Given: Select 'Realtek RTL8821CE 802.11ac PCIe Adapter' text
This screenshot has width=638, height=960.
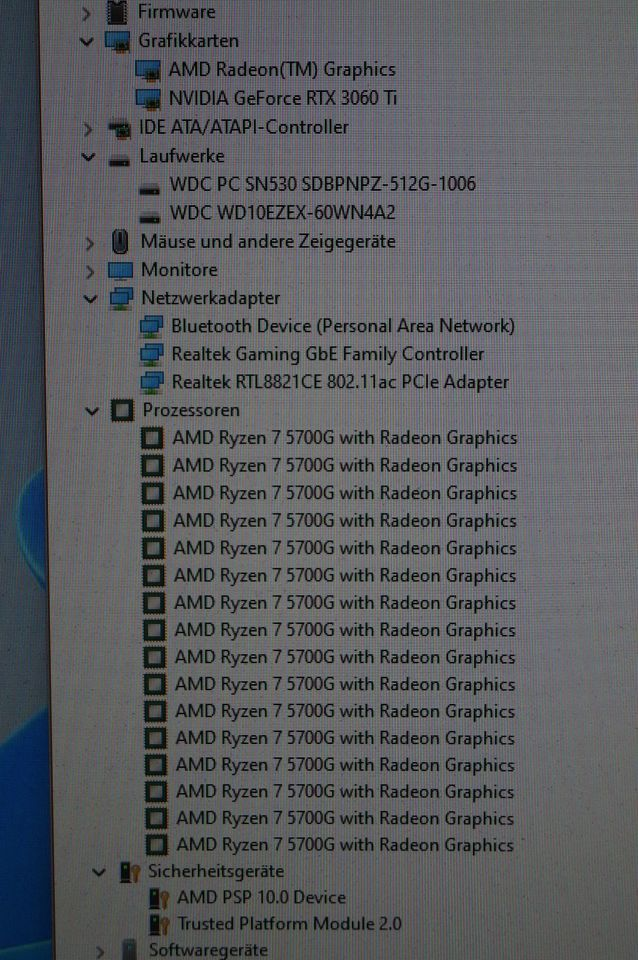Looking at the screenshot, I should coord(340,383).
